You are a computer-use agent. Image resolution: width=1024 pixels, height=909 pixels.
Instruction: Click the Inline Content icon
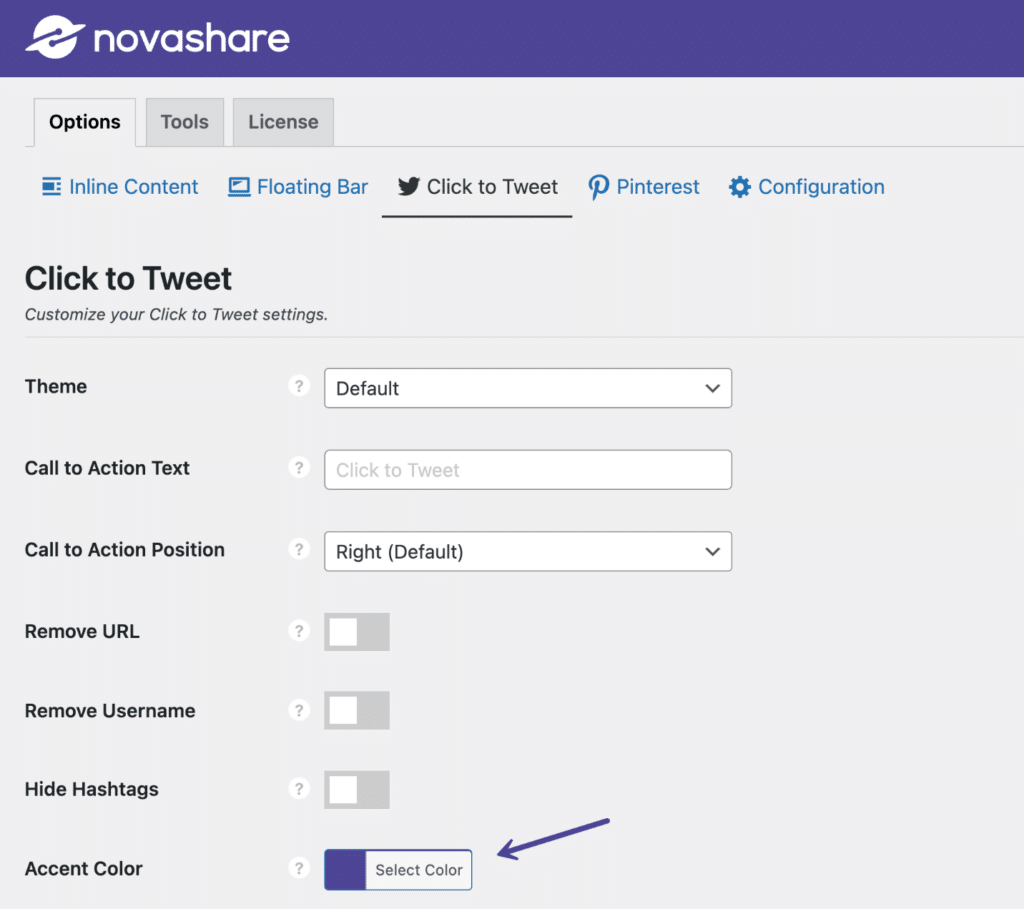coord(52,187)
